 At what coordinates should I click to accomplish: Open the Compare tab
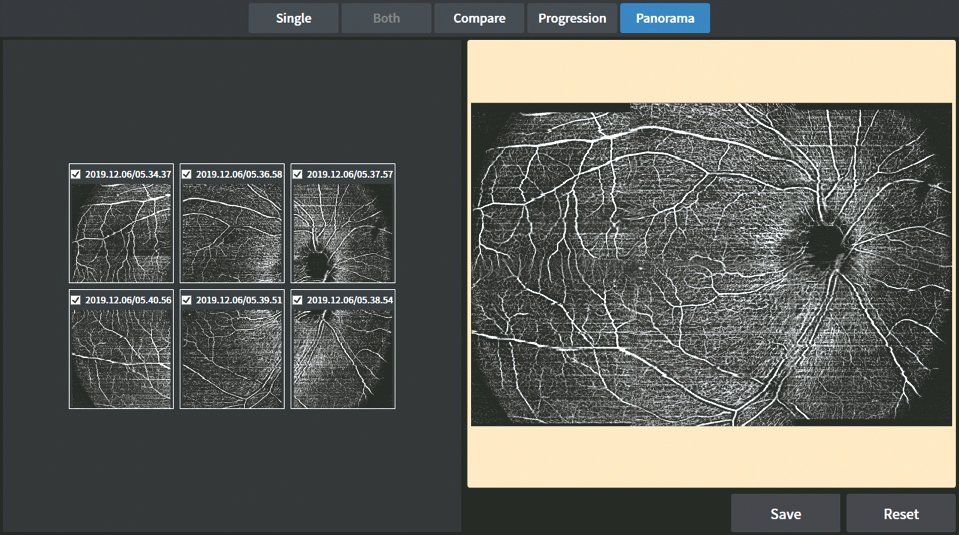(479, 18)
